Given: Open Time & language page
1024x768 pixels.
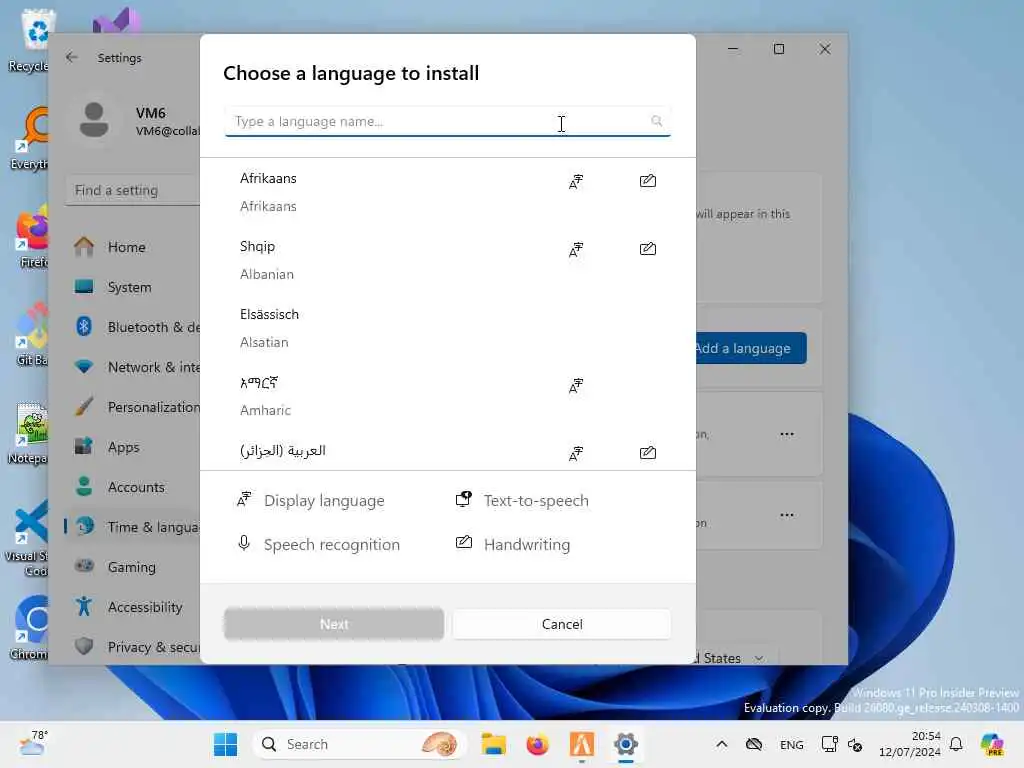Looking at the screenshot, I should pos(133,526).
